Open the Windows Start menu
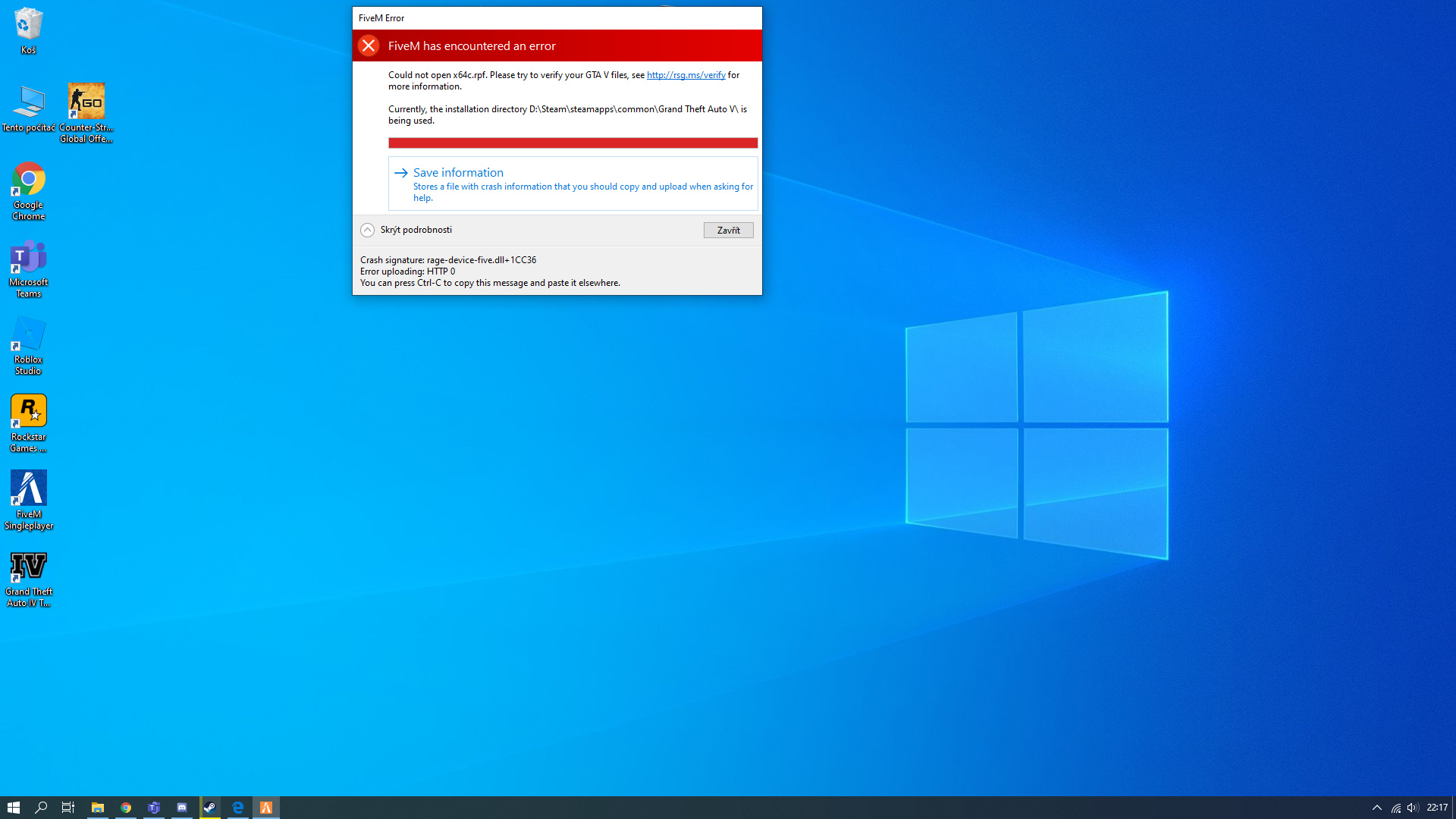The image size is (1456, 819). (13, 808)
